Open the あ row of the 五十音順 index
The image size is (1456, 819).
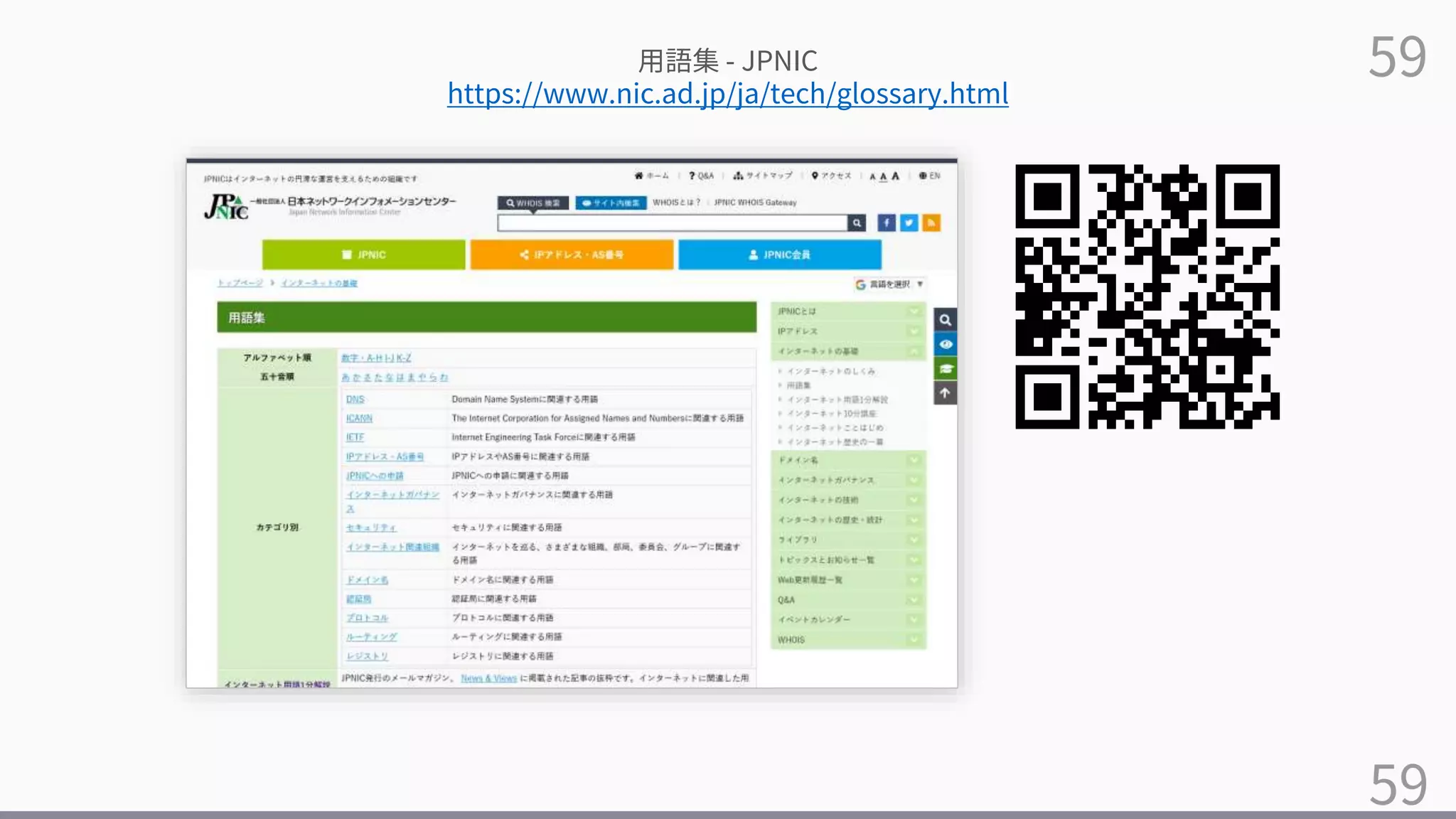(x=346, y=377)
